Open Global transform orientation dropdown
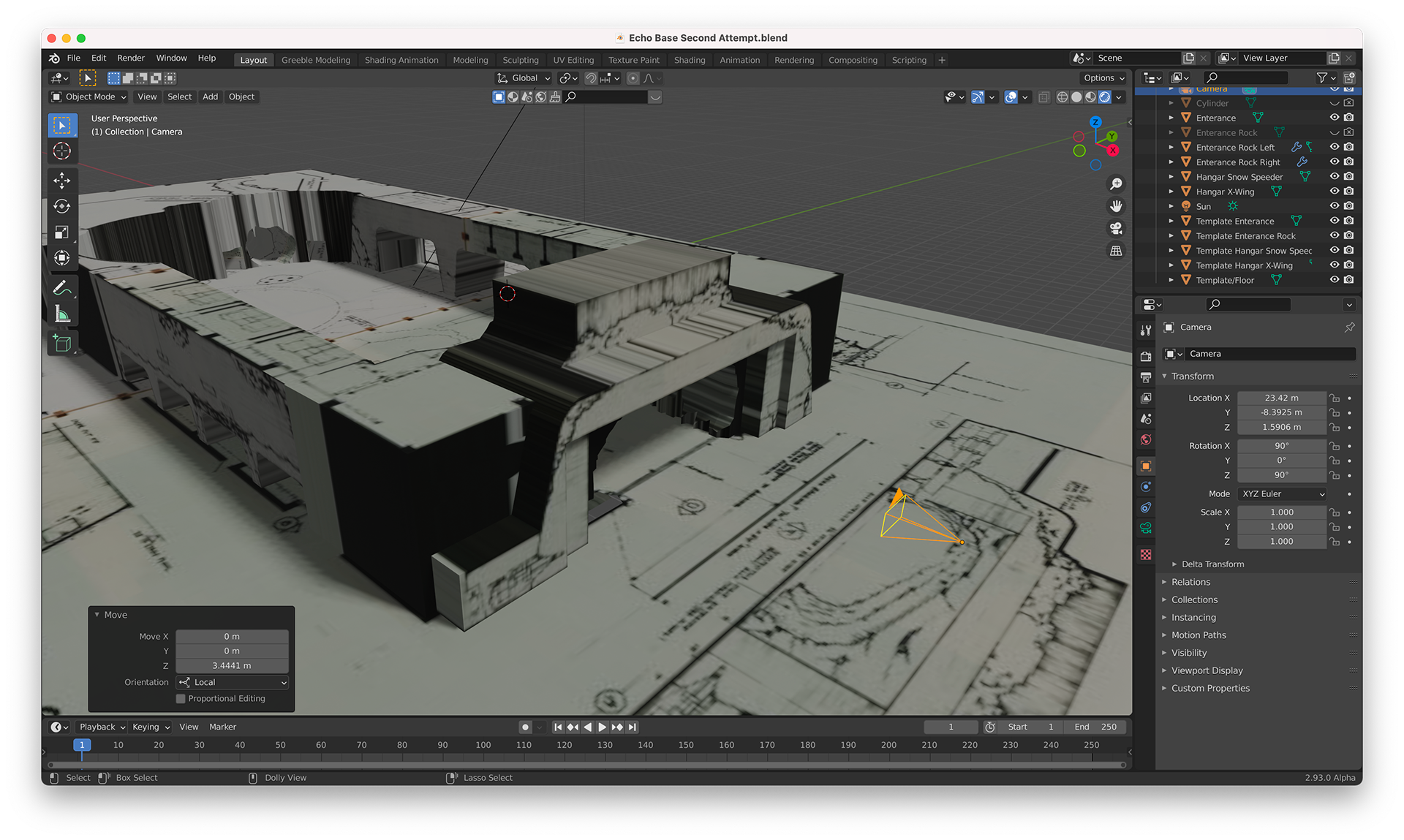 pyautogui.click(x=524, y=78)
